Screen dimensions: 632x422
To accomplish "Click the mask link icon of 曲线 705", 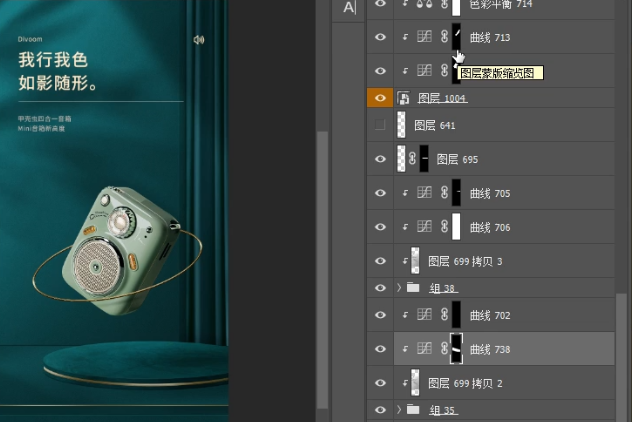I will [444, 193].
